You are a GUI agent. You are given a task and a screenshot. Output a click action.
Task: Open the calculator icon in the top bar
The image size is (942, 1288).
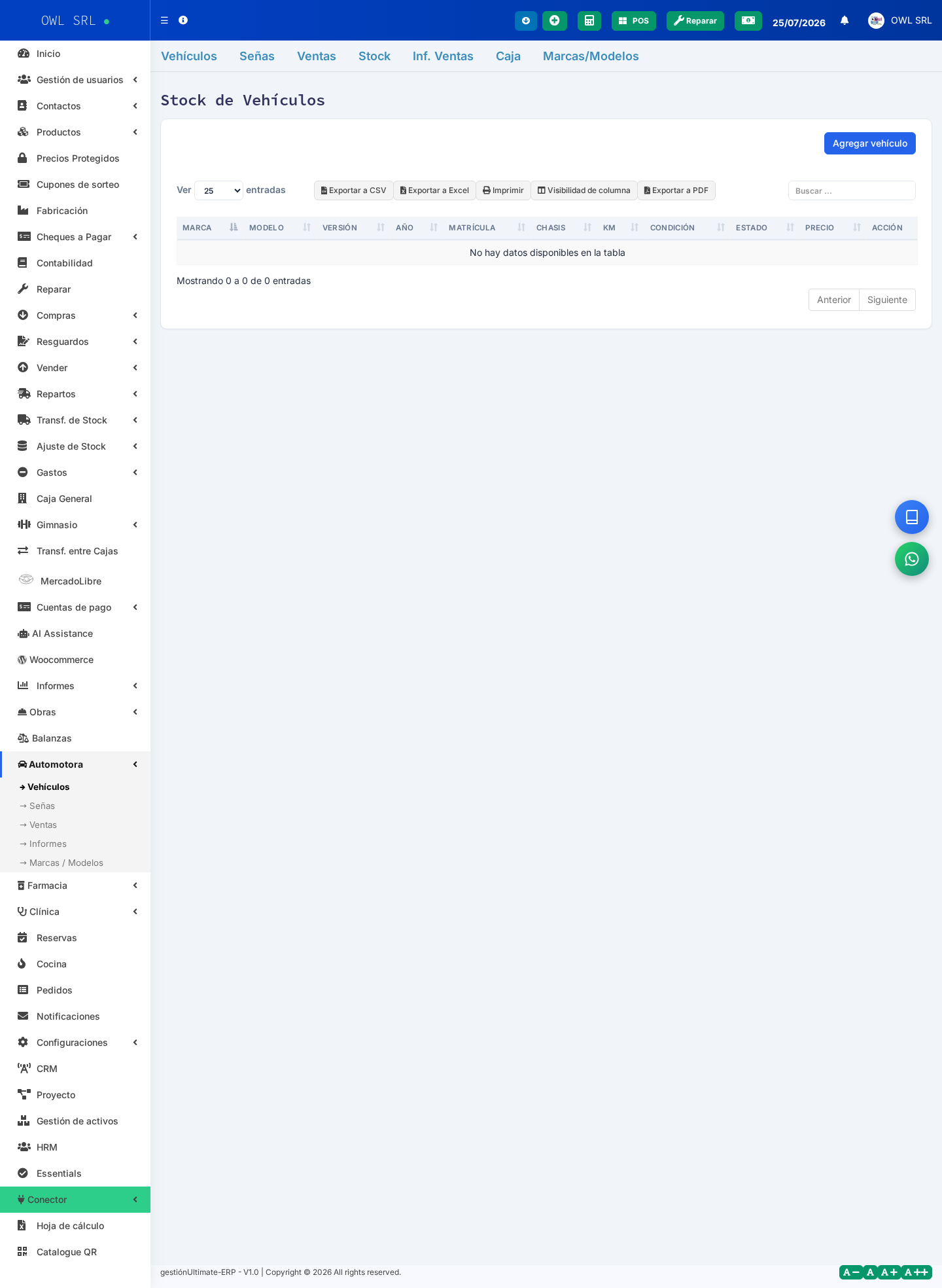point(589,21)
